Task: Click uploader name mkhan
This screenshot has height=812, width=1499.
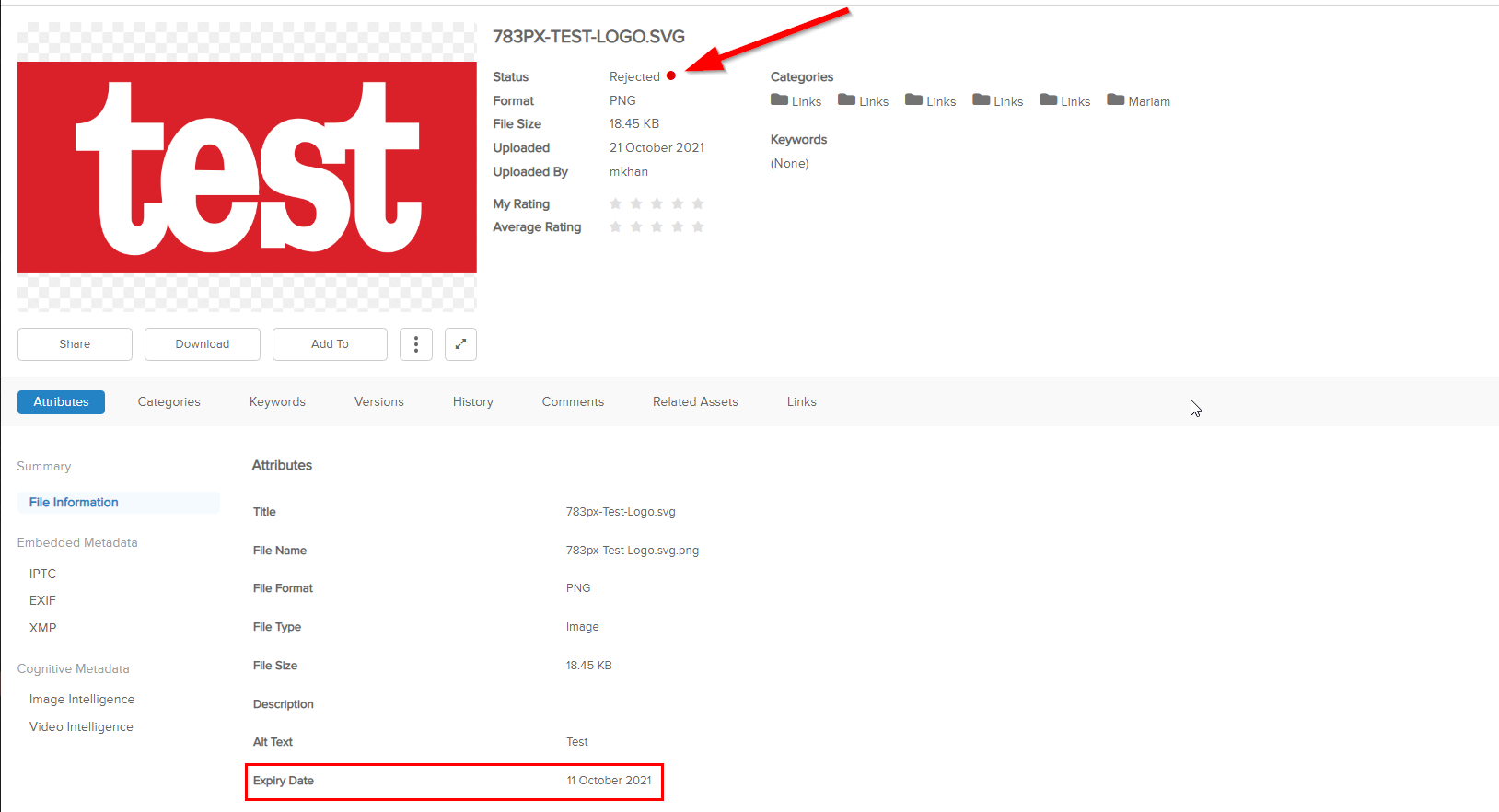Action: (x=629, y=172)
